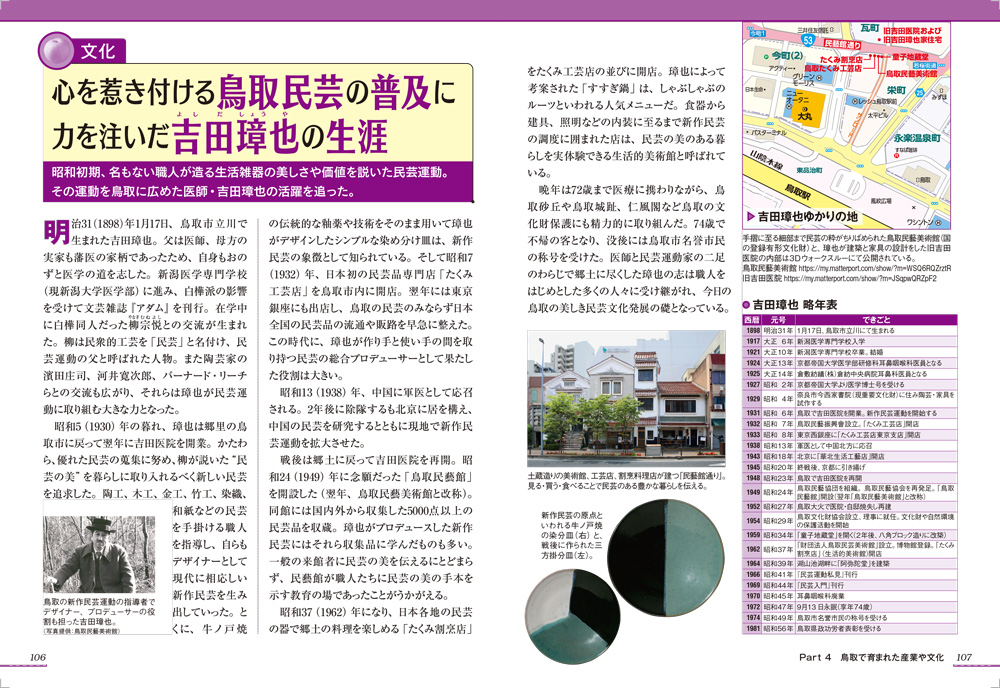Click the headline word 鳥取民芸

(x=281, y=94)
